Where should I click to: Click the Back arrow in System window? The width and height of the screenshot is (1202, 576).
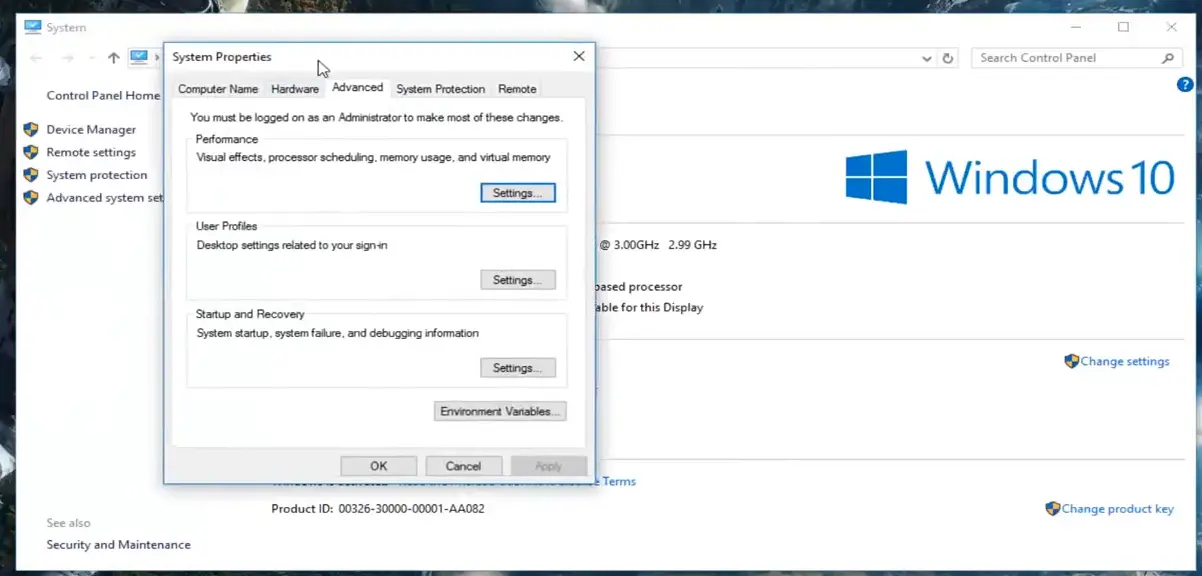tap(37, 58)
